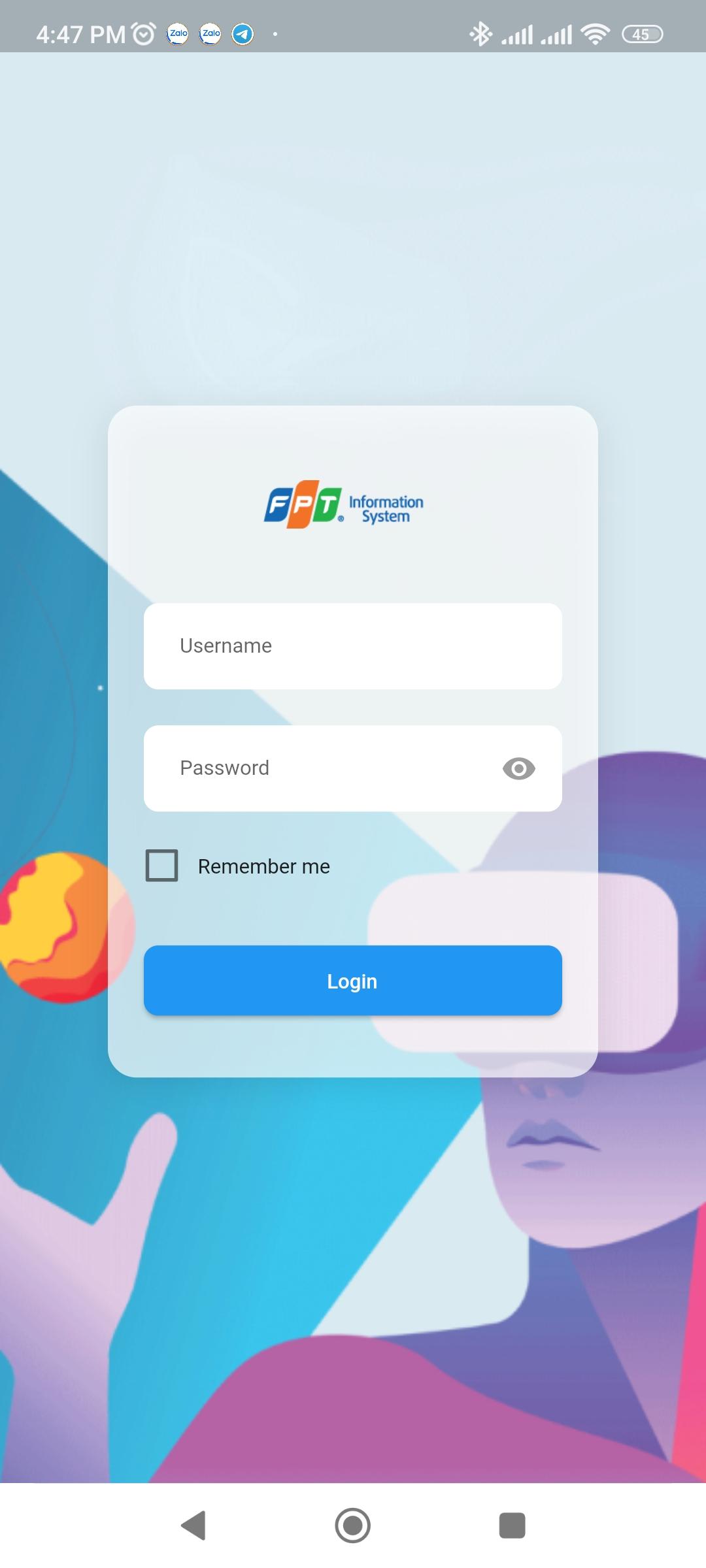Focus the Username input field
The width and height of the screenshot is (706, 1568).
click(353, 646)
